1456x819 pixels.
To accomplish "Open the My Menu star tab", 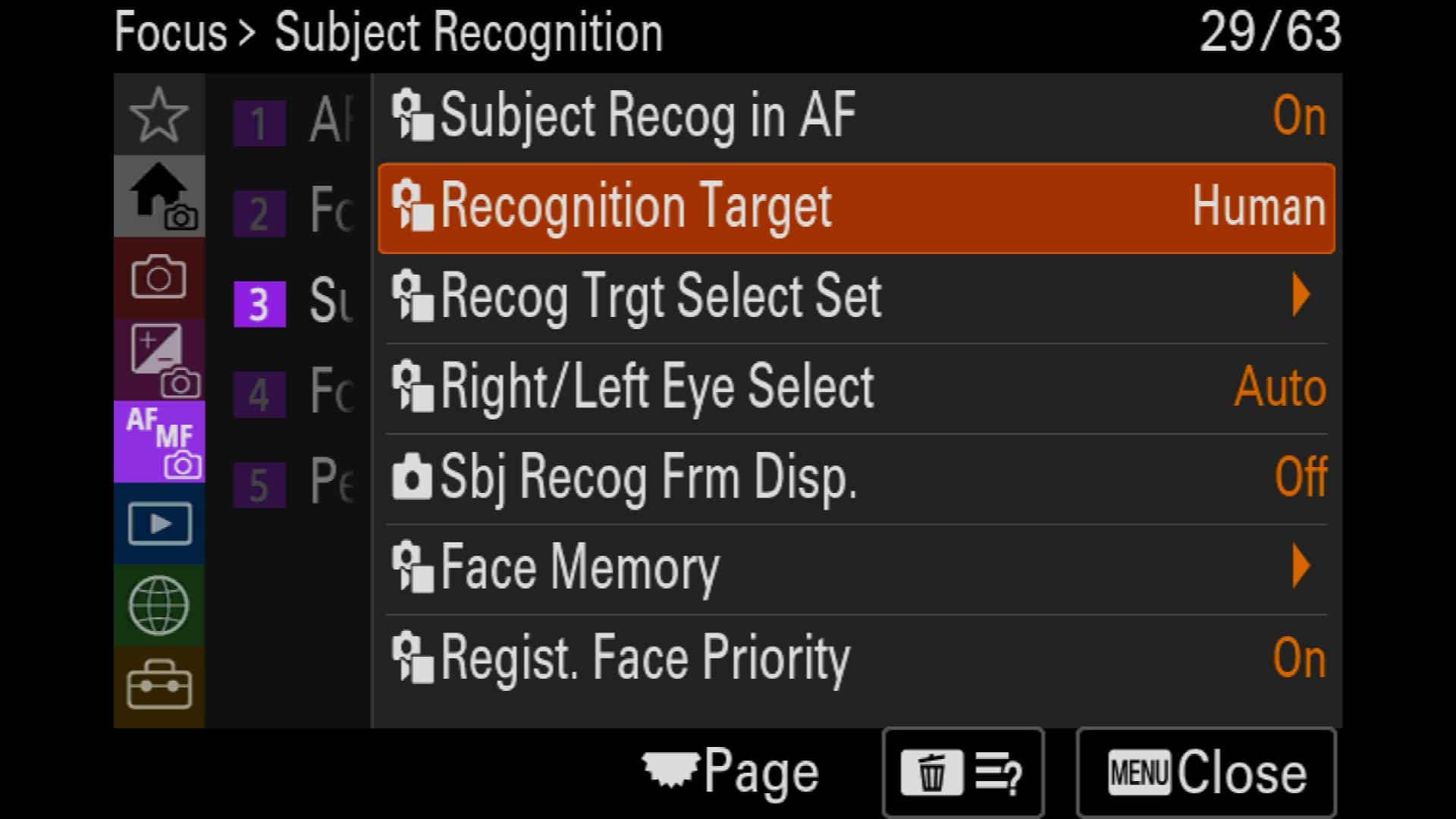I will pyautogui.click(x=158, y=115).
